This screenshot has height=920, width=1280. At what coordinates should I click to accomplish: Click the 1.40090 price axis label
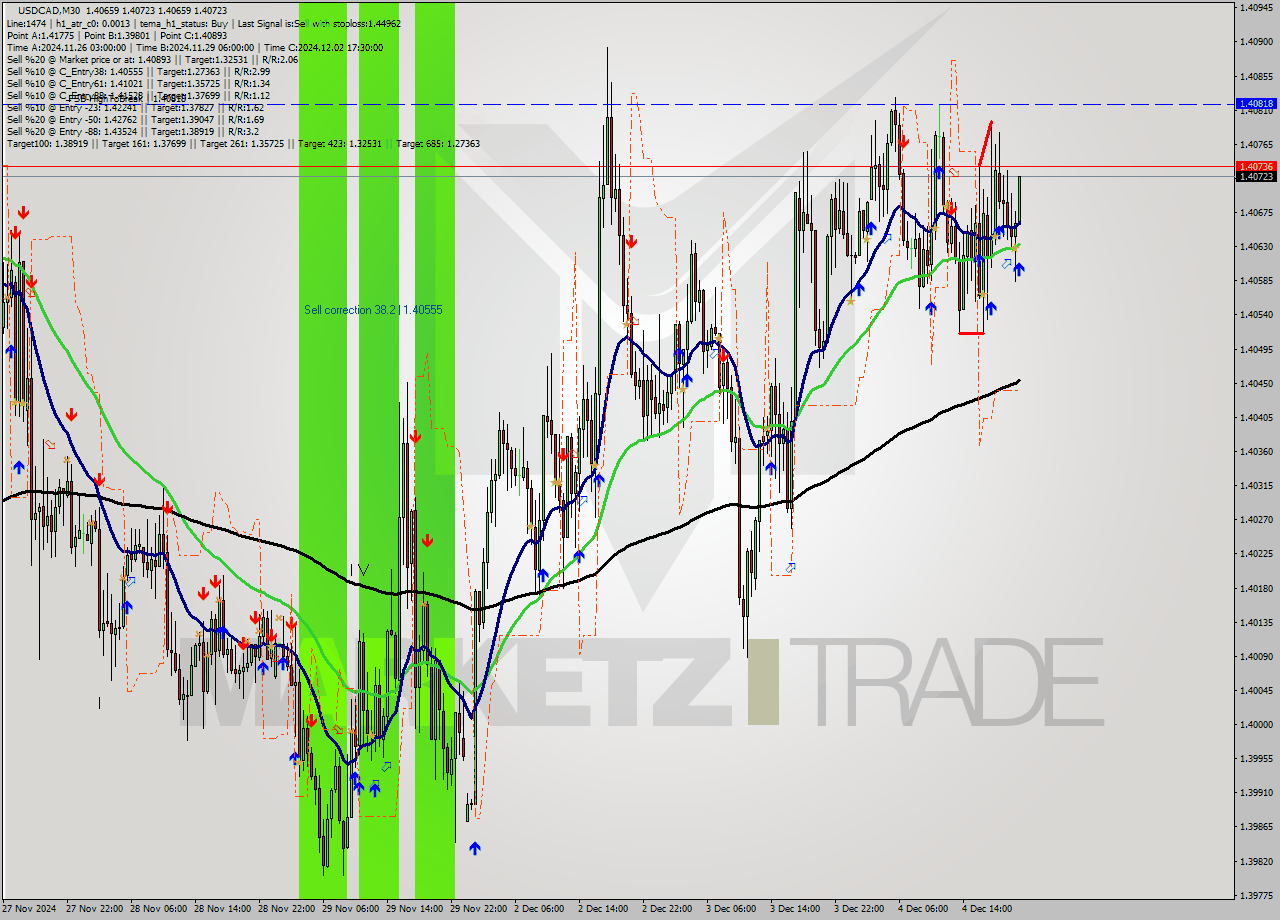point(1256,656)
